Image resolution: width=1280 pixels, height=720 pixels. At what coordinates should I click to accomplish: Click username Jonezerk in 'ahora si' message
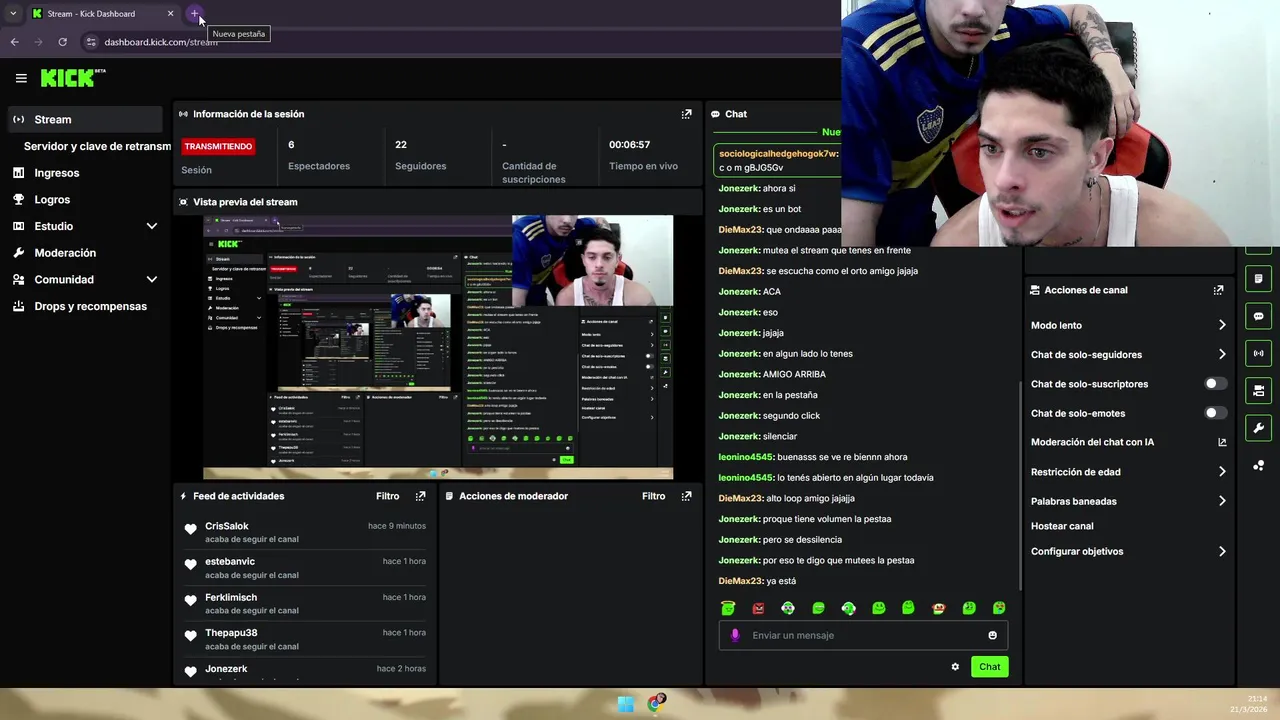[739, 188]
